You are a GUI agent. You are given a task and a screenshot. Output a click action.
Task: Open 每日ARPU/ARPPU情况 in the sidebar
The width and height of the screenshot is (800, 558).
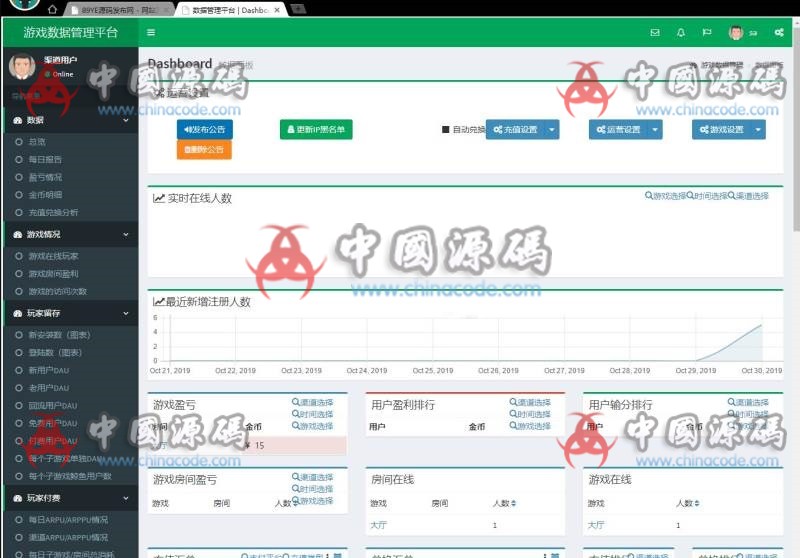click(68, 520)
